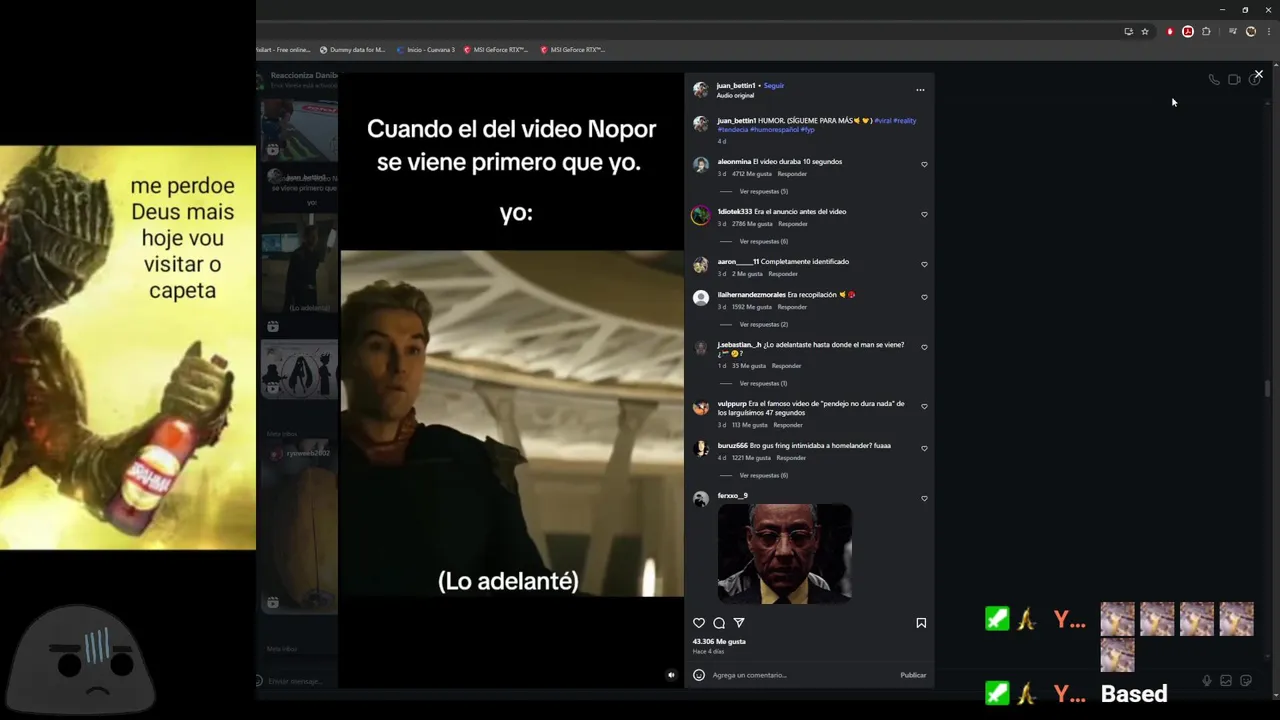Play the Homelander video
The width and height of the screenshot is (1280, 720).
(x=512, y=423)
